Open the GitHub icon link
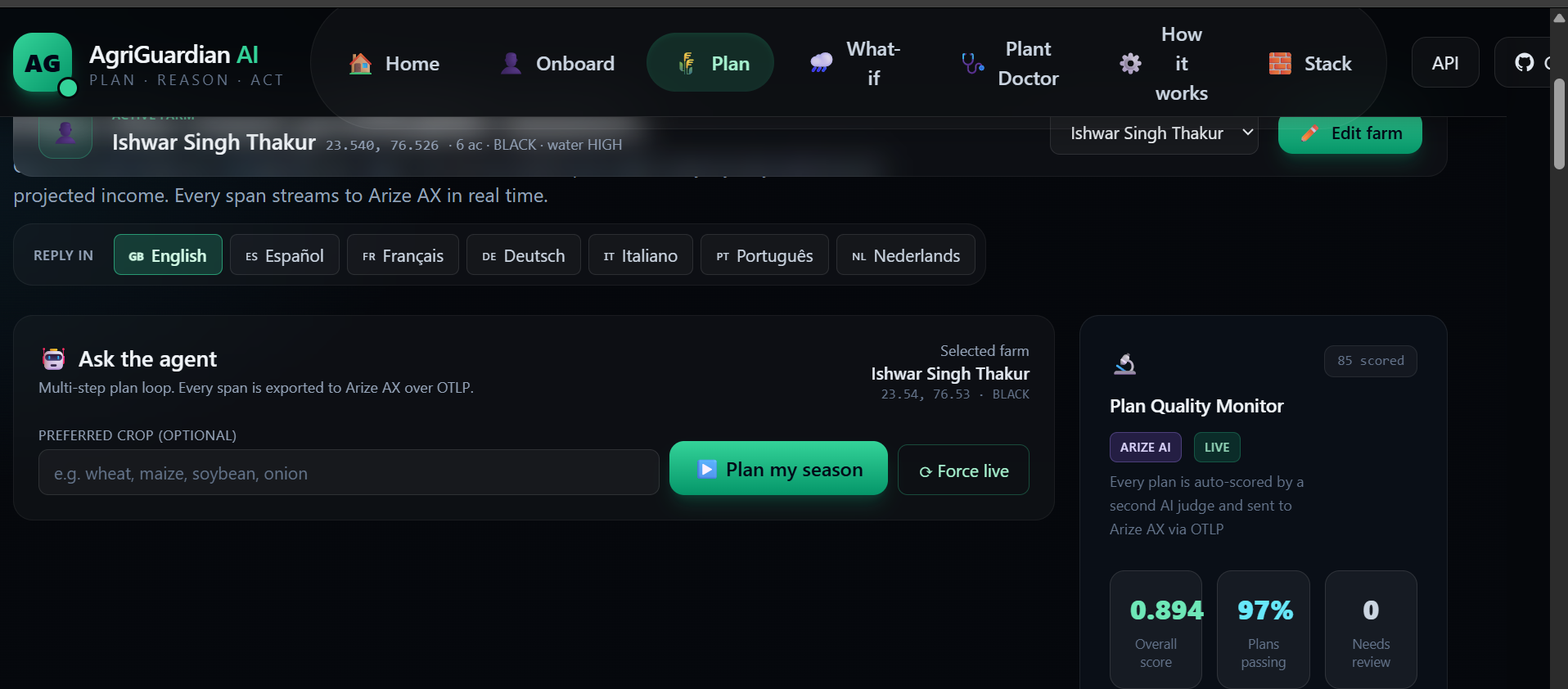Image resolution: width=1568 pixels, height=689 pixels. [1524, 62]
